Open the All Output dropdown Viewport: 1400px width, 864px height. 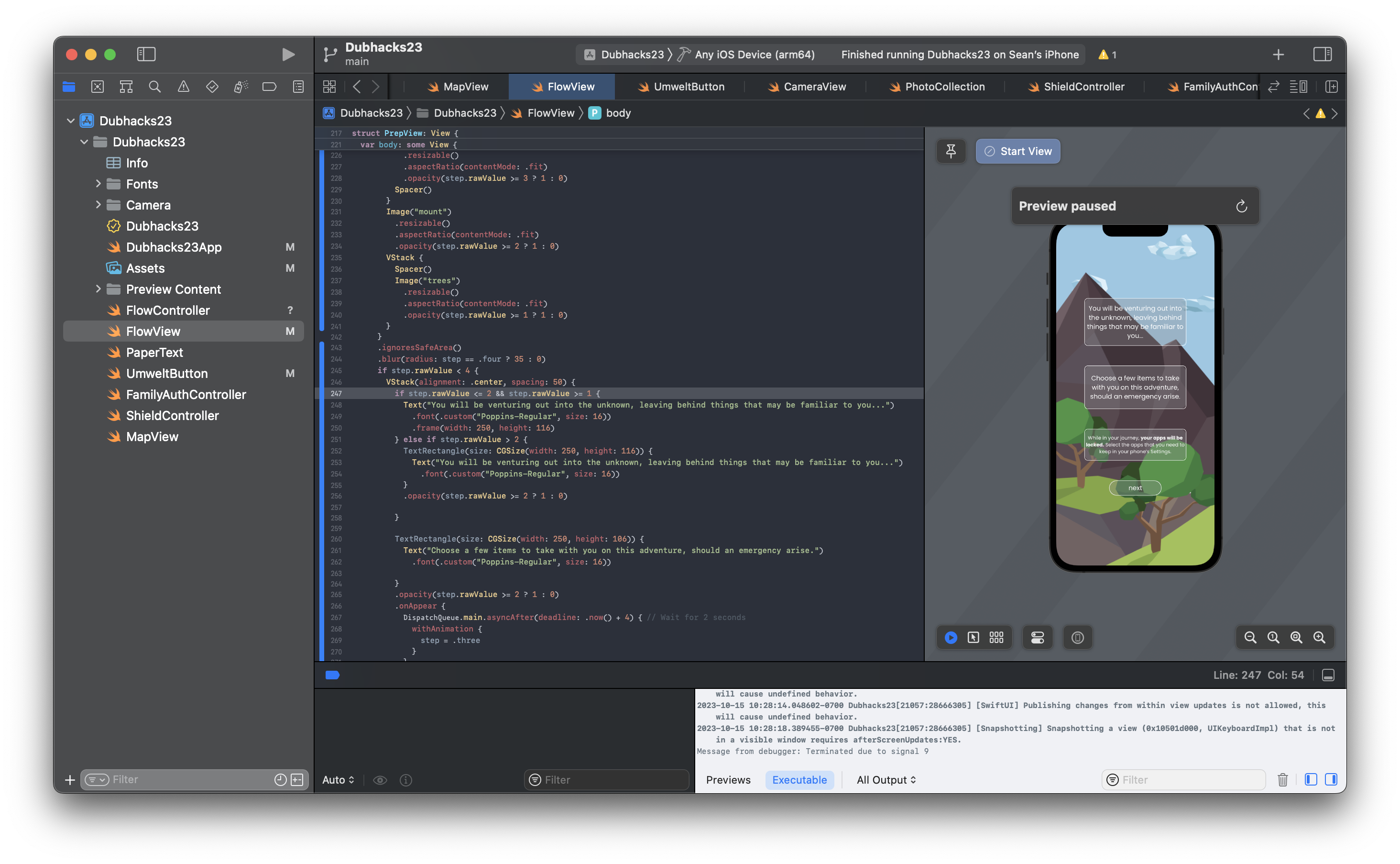(x=886, y=780)
